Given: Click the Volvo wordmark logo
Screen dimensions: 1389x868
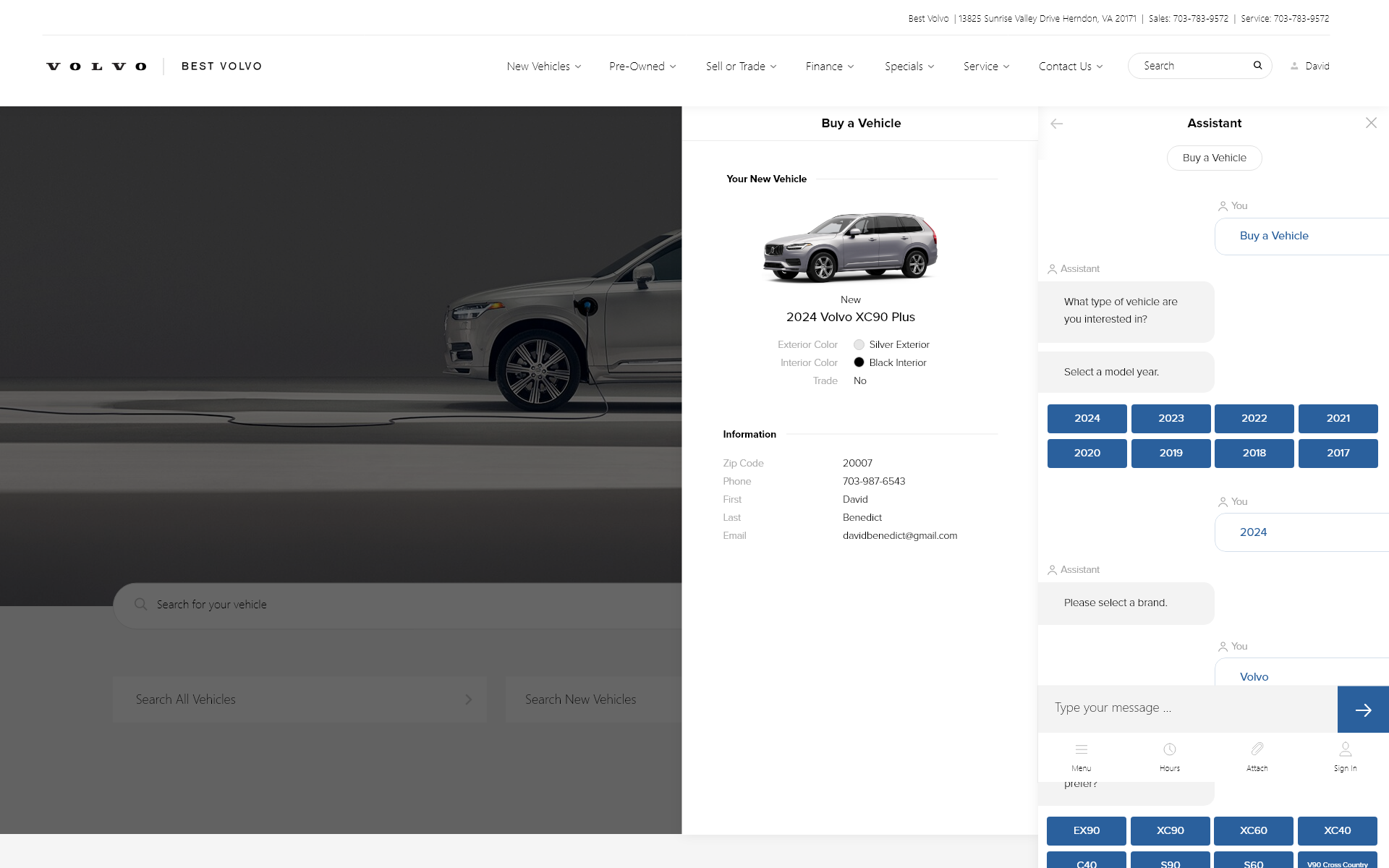Looking at the screenshot, I should (96, 67).
